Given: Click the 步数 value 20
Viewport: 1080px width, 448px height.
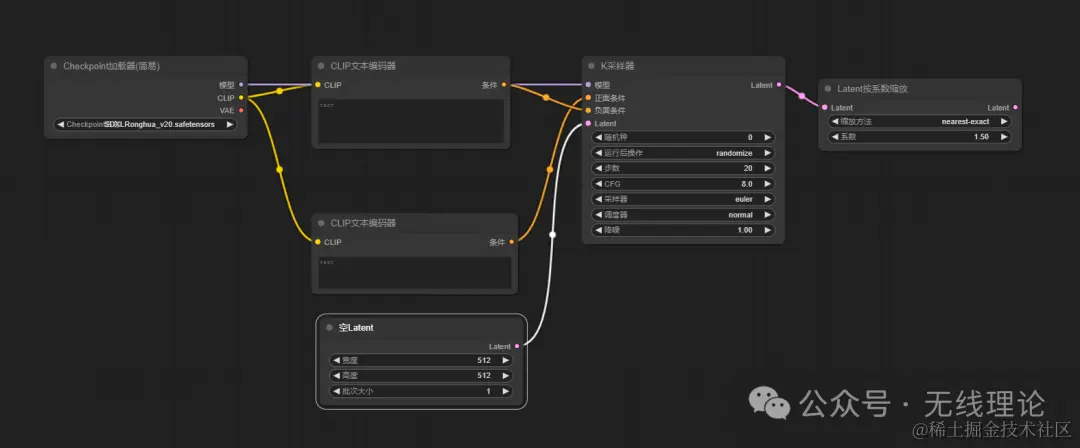Looking at the screenshot, I should point(748,168).
